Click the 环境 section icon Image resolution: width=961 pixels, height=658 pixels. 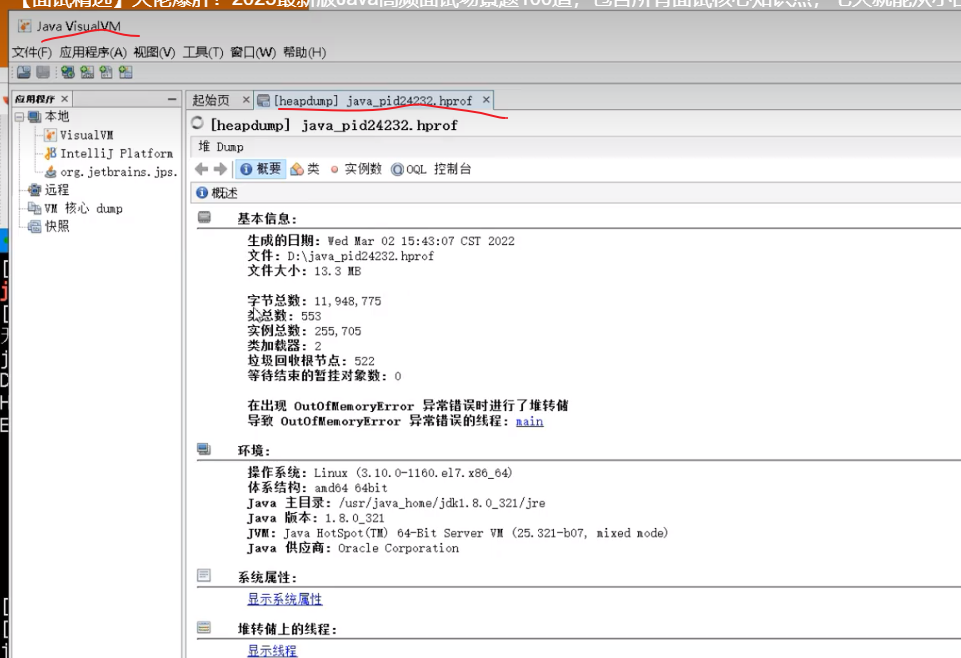pyautogui.click(x=204, y=449)
